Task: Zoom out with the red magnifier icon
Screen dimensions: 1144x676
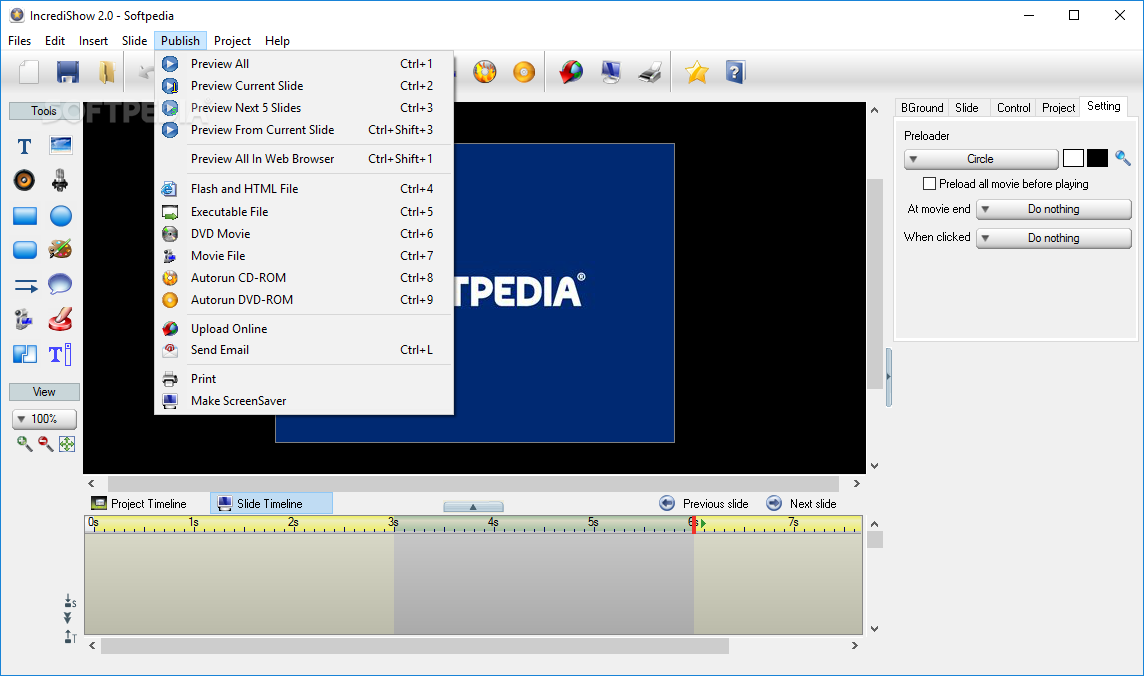Action: (45, 443)
